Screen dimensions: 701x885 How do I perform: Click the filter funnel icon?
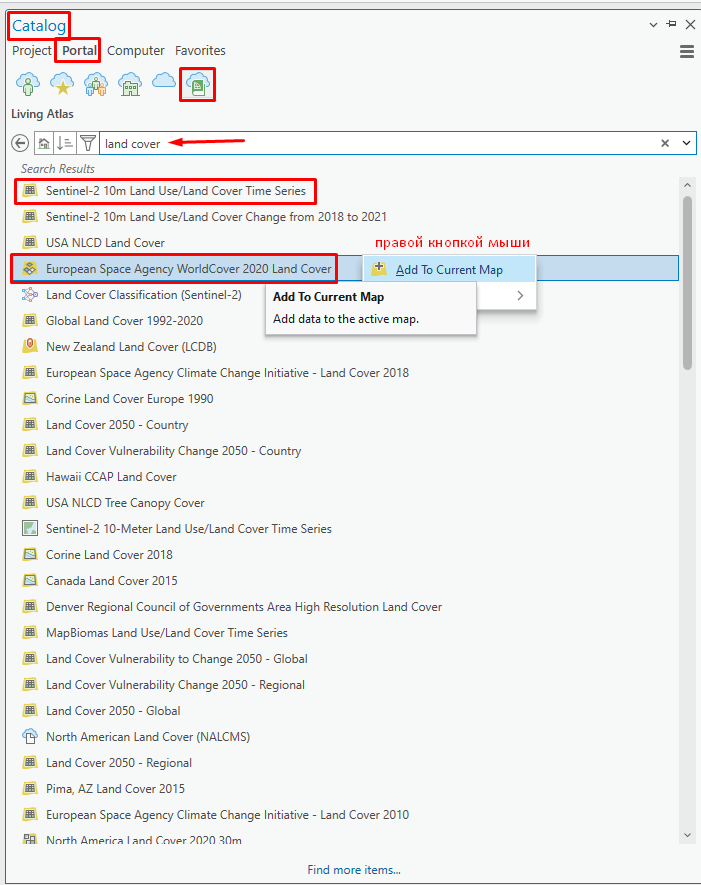pos(87,143)
